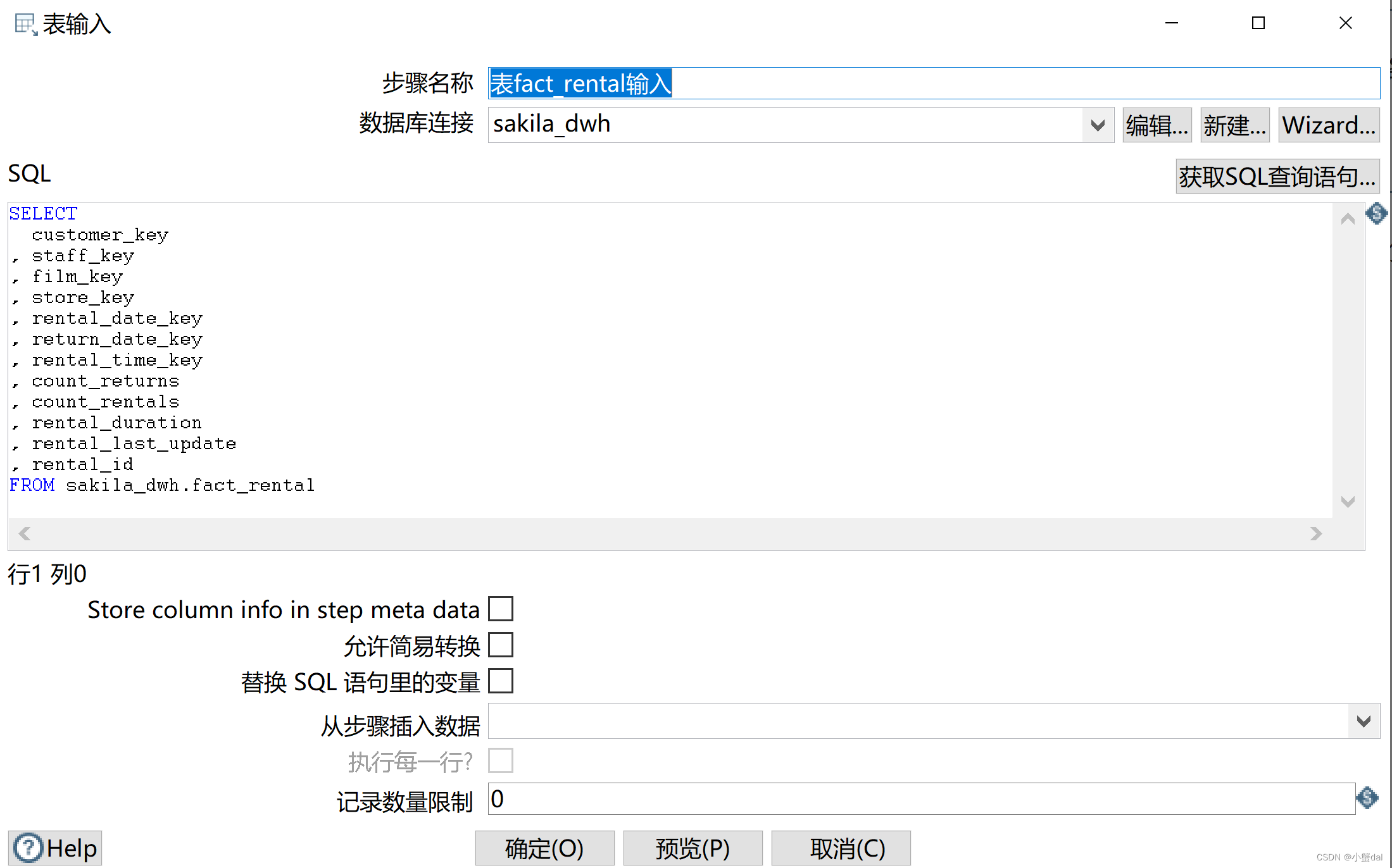Click the 记录数量限制 input field
The width and height of the screenshot is (1392, 868).
(x=921, y=798)
